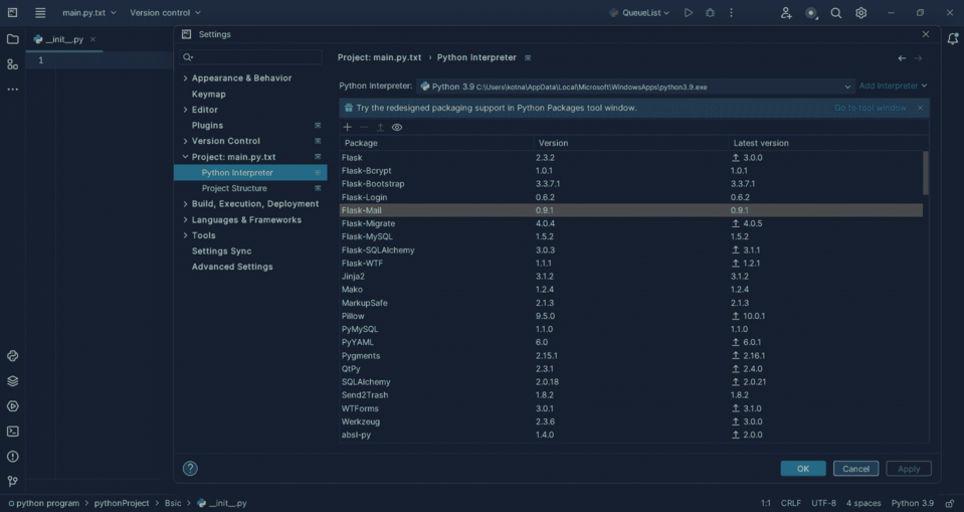
Task: Click the Cancel button
Action: pyautogui.click(x=856, y=468)
